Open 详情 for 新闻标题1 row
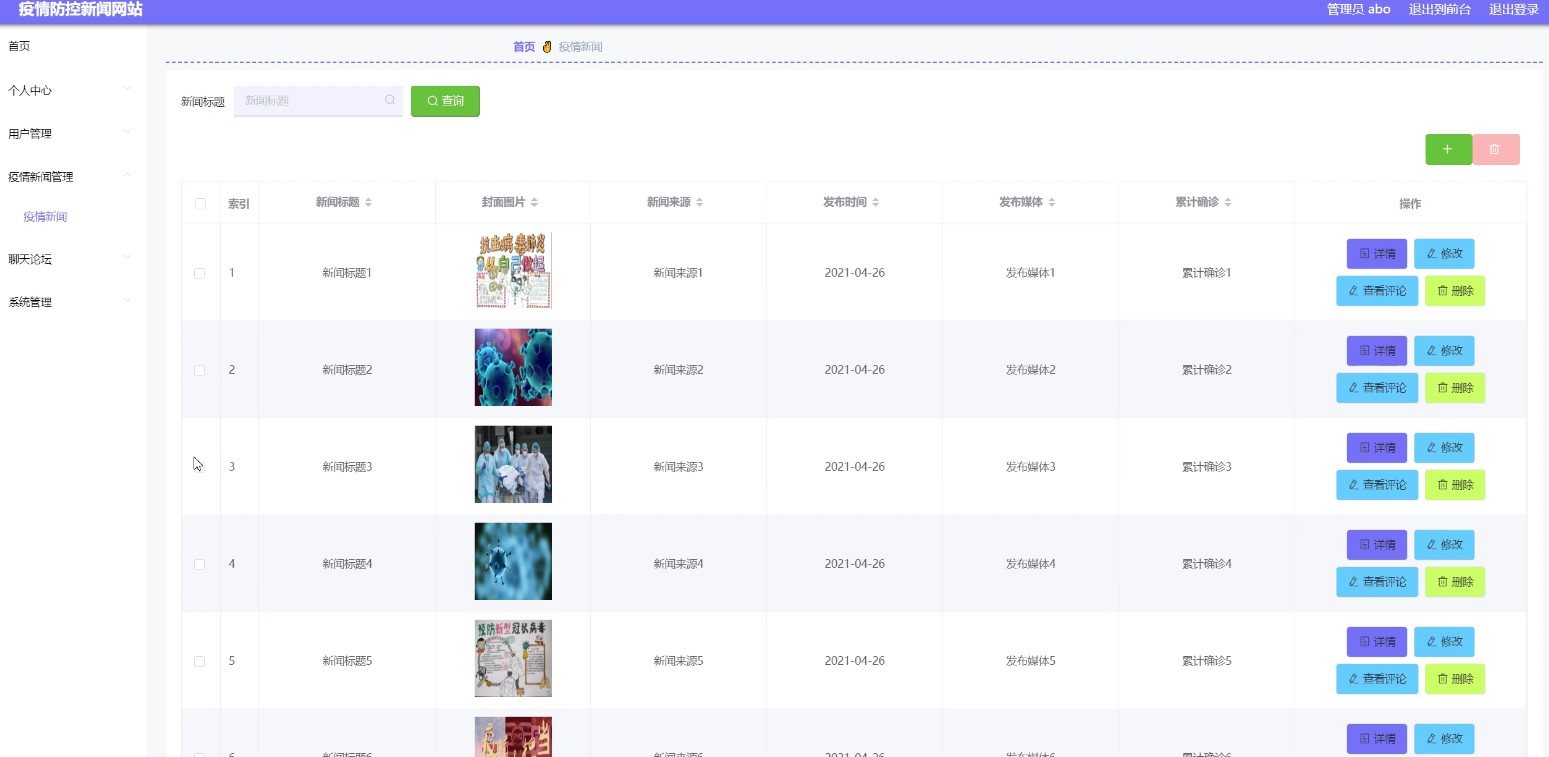 coord(1377,254)
